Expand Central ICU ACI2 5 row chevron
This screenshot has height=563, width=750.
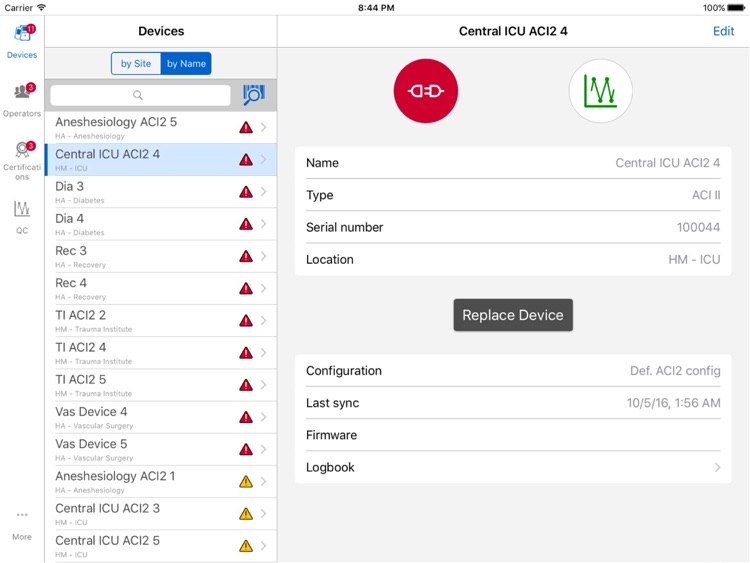coord(264,546)
